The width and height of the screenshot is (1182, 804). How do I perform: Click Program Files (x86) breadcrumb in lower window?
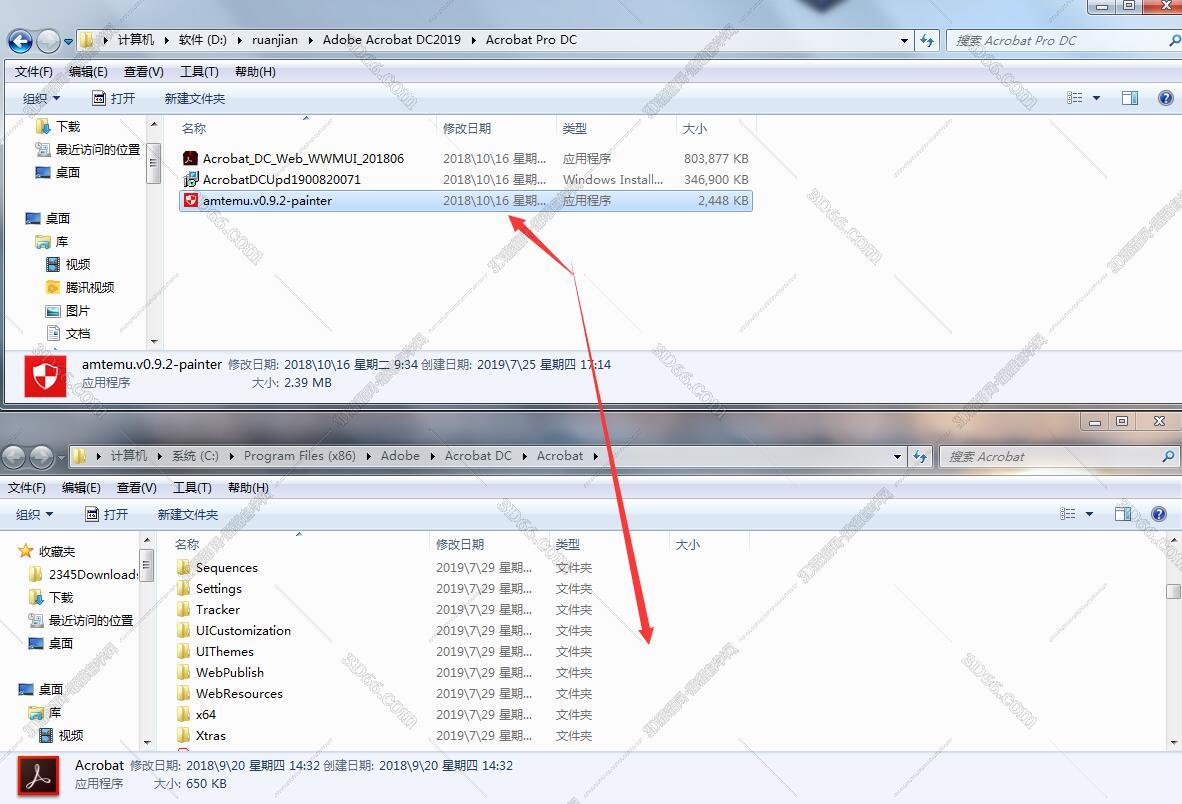[x=299, y=456]
